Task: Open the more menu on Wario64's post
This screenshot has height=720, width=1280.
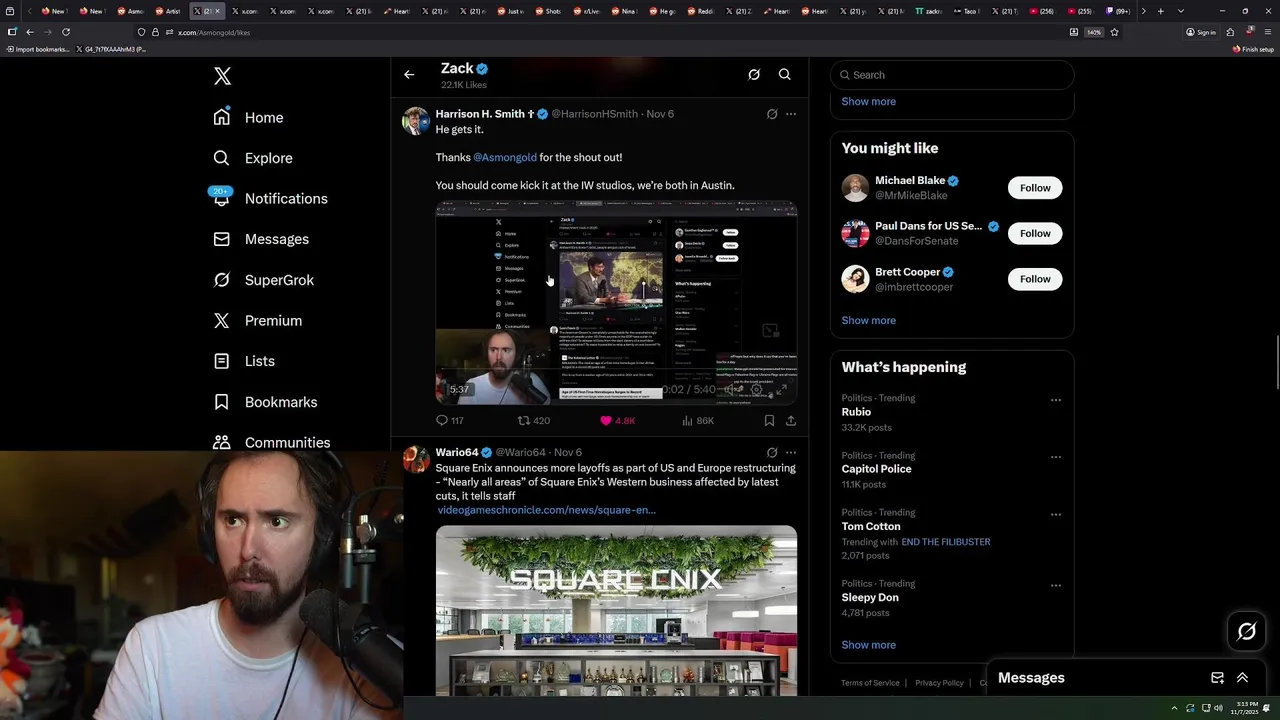Action: 791,452
